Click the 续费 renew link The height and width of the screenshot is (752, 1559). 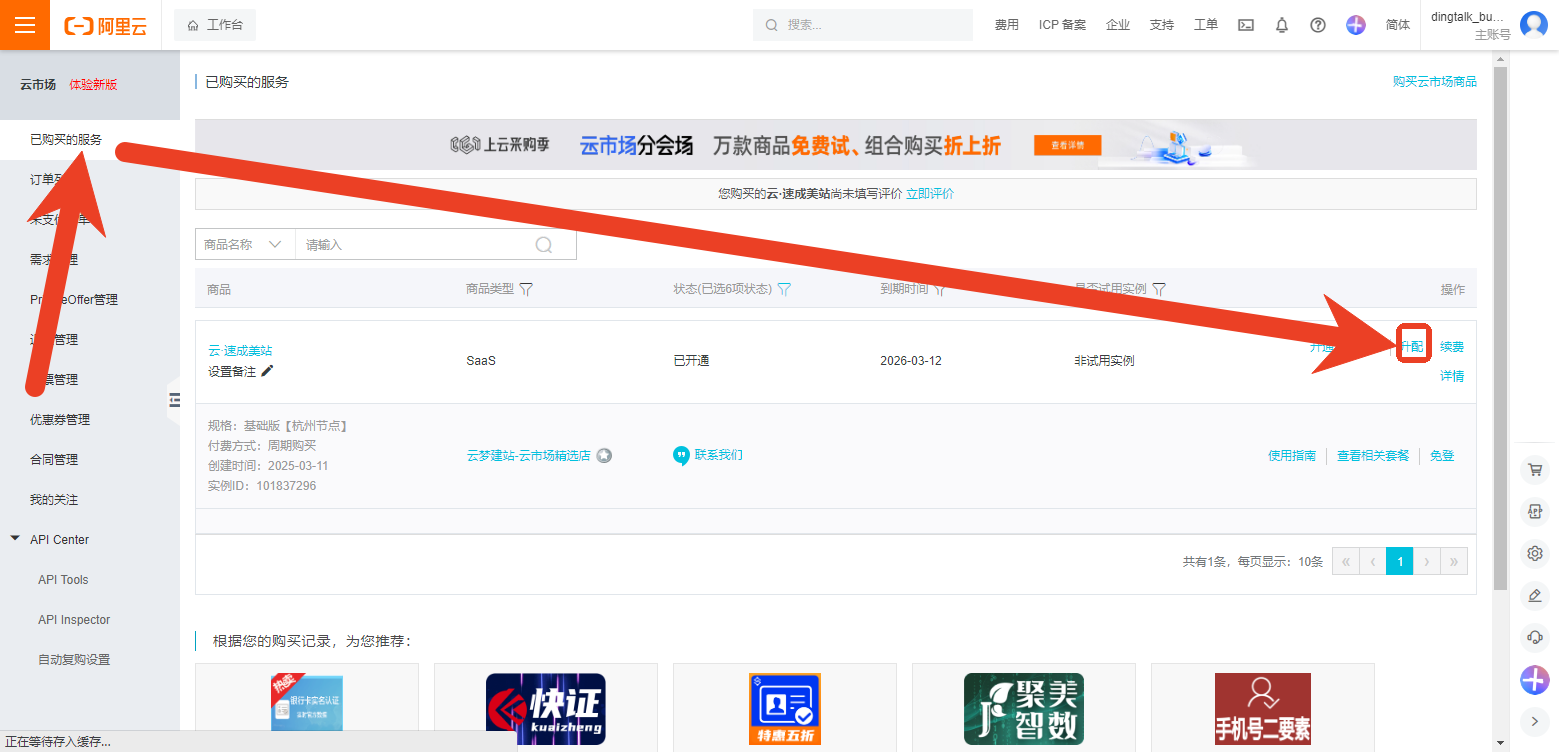(1452, 347)
